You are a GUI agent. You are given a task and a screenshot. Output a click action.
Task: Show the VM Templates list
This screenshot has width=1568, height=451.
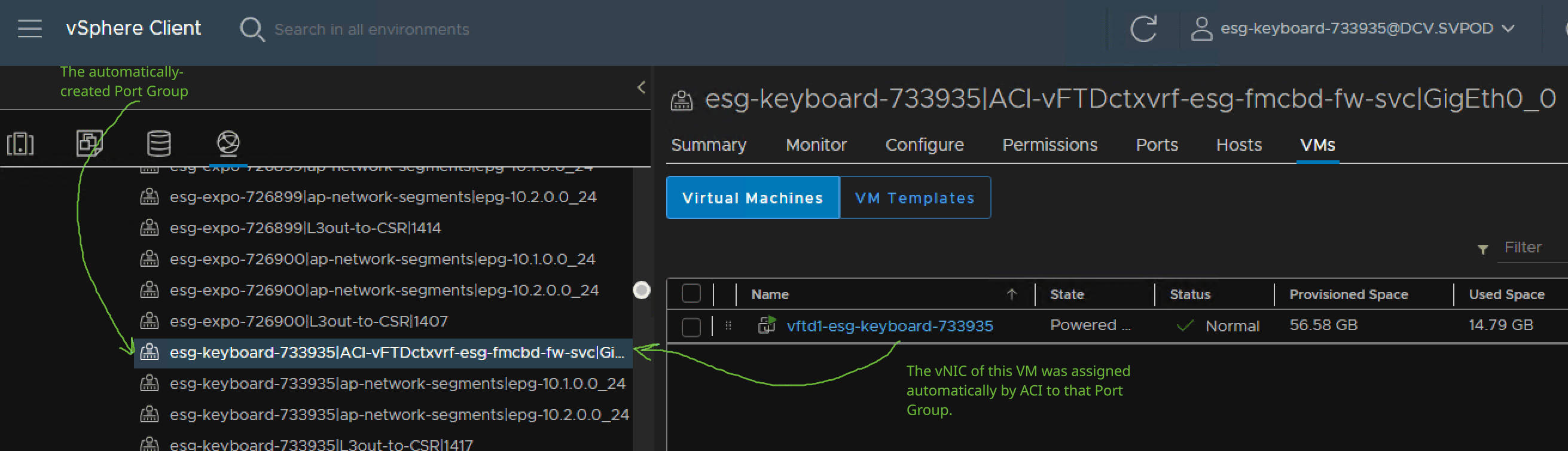[915, 198]
